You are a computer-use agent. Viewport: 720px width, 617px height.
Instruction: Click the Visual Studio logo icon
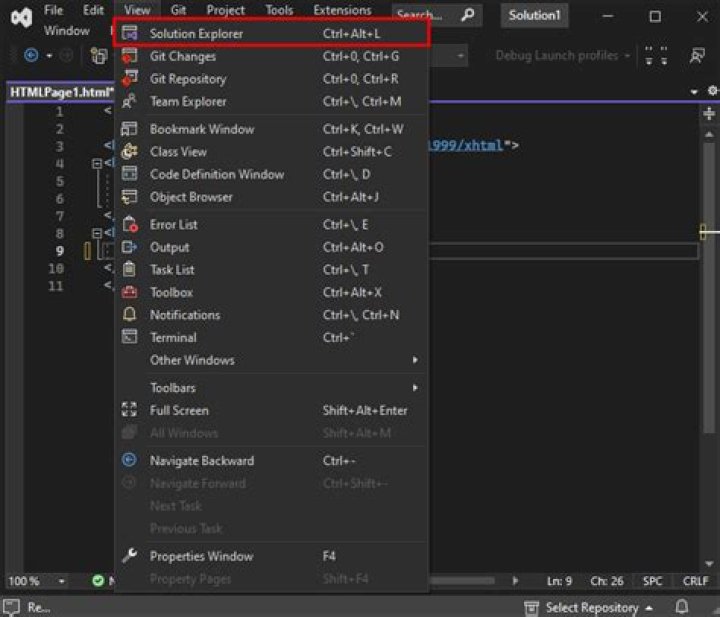point(22,17)
